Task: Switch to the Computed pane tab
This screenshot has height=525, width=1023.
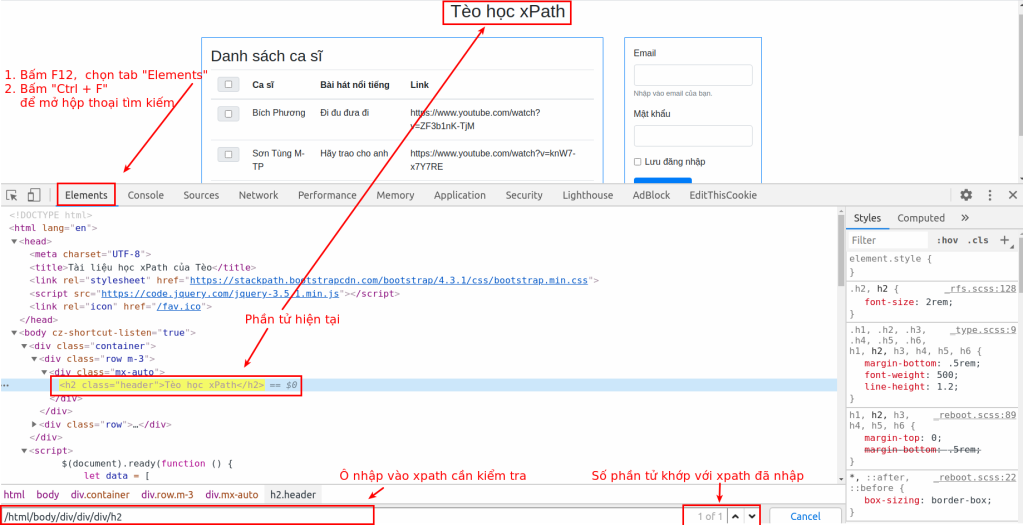Action: (921, 218)
